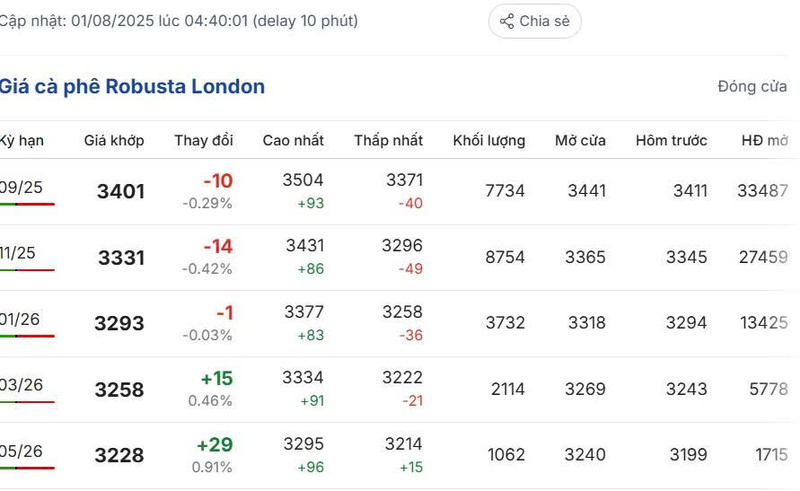Click the 8754 volume value
Screen dimensions: 800x491
[505, 257]
